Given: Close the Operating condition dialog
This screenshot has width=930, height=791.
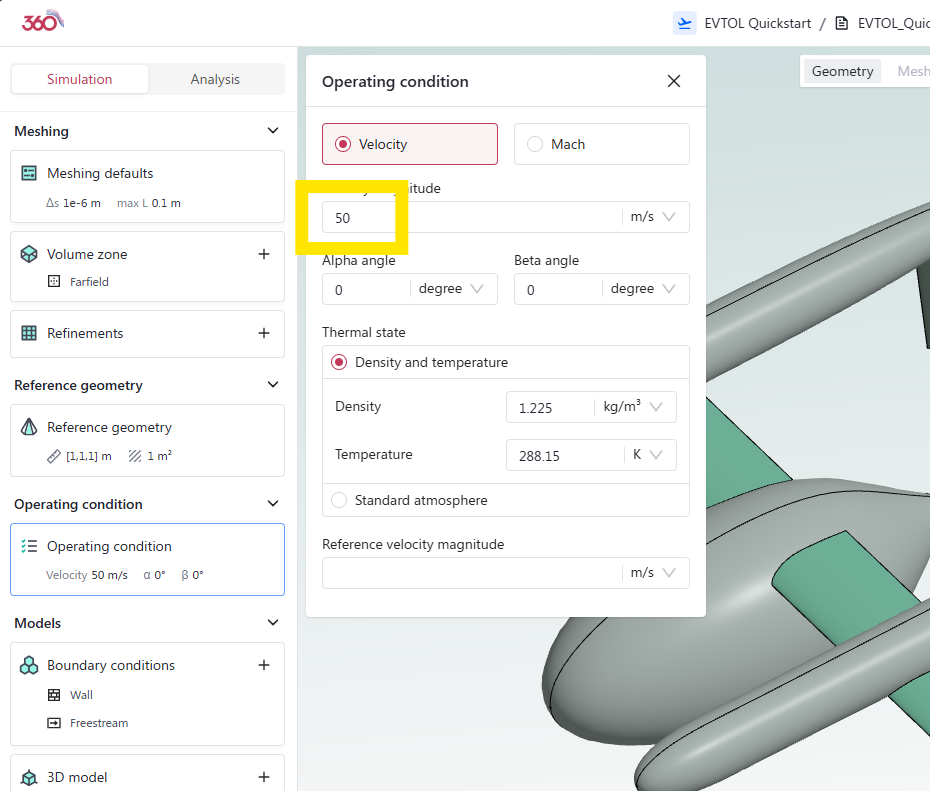Looking at the screenshot, I should [674, 81].
